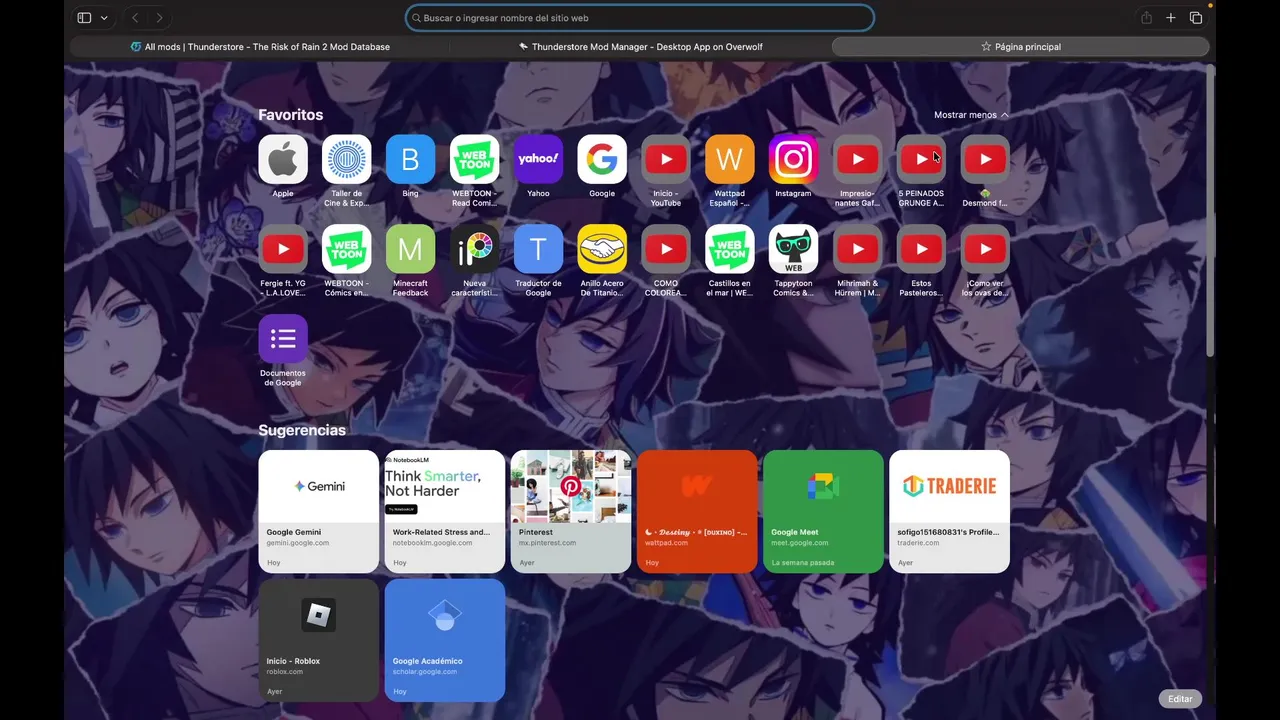Open wattpad.com suggestion card
Image resolution: width=1280 pixels, height=720 pixels.
point(697,512)
